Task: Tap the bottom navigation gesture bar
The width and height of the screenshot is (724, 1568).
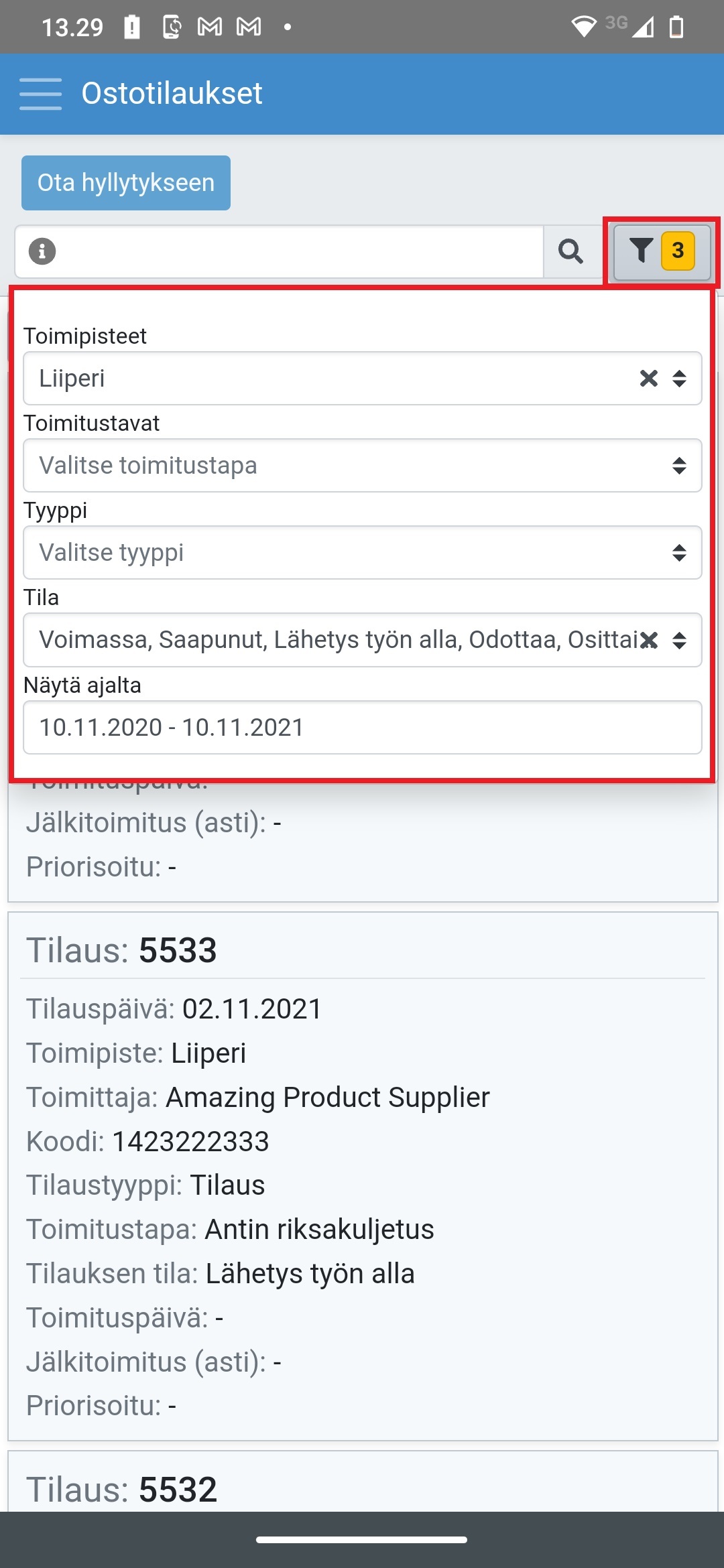Action: pos(362,1540)
